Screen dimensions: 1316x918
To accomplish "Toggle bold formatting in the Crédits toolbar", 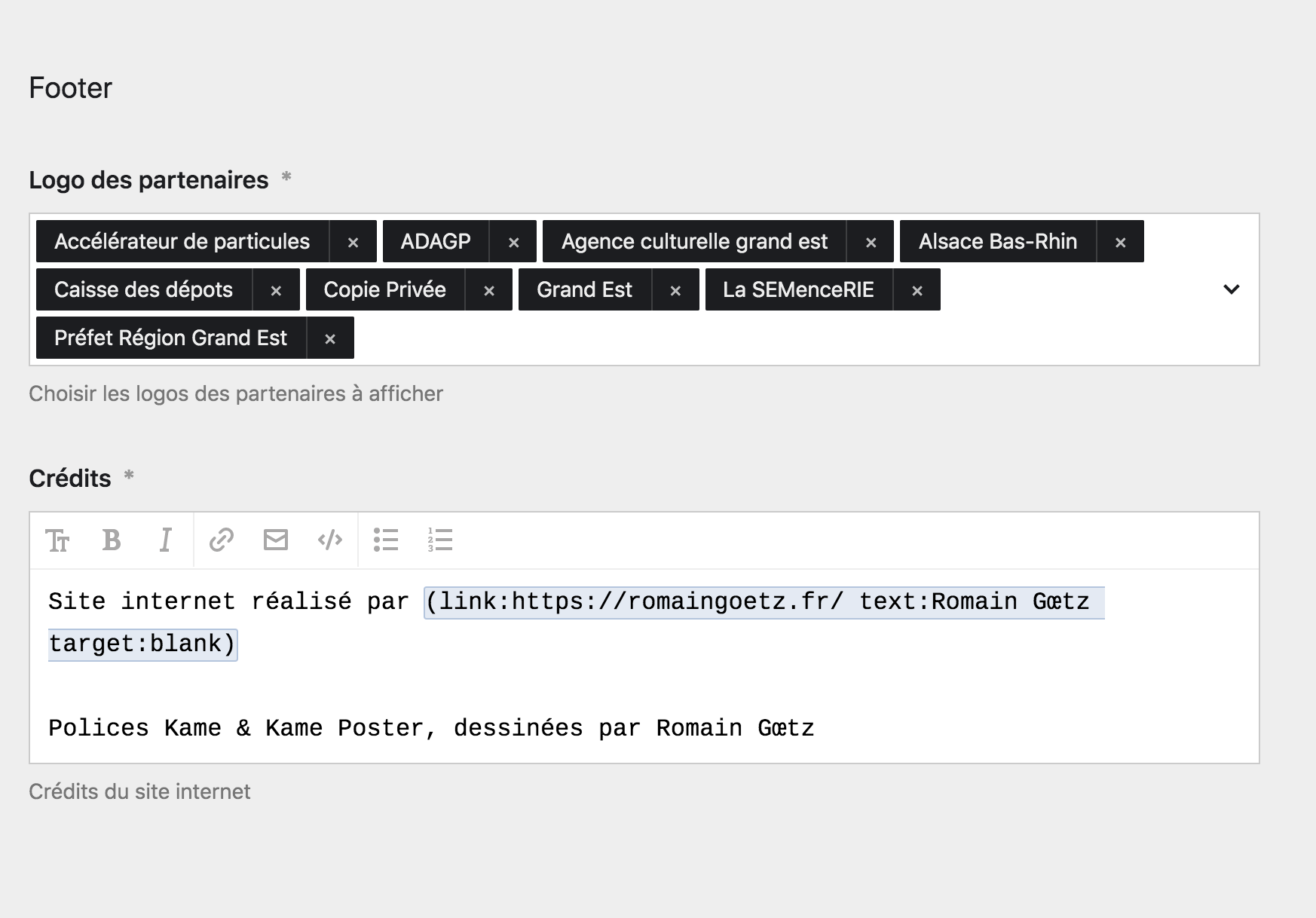I will pyautogui.click(x=112, y=540).
